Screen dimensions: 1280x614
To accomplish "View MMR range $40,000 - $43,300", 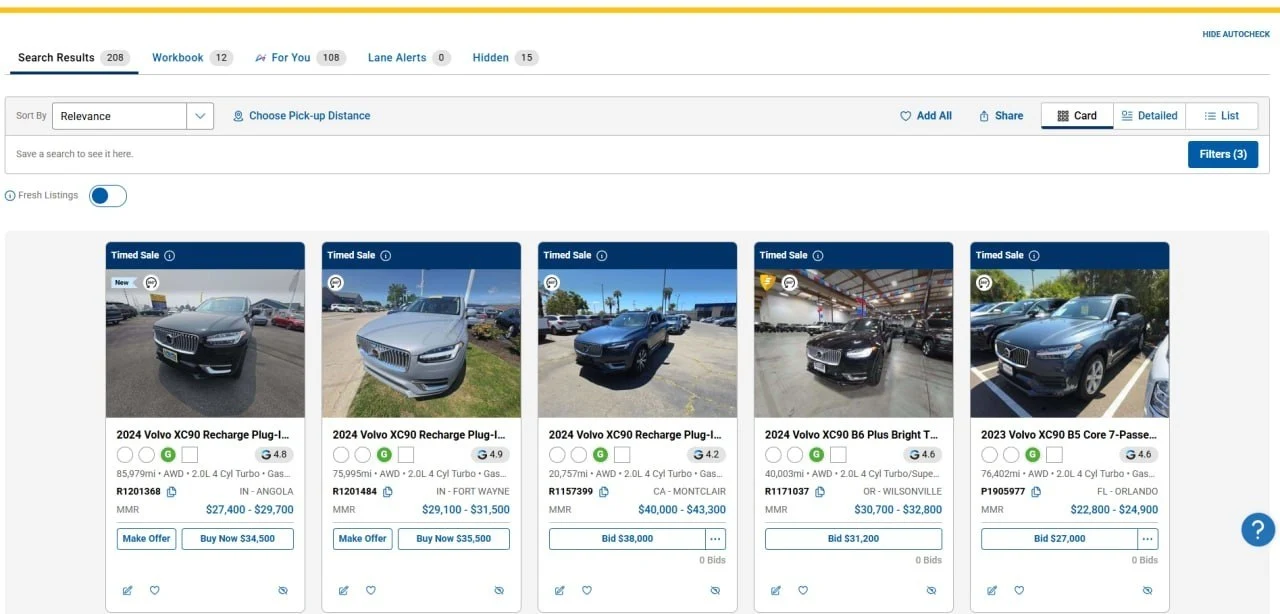I will pos(682,510).
